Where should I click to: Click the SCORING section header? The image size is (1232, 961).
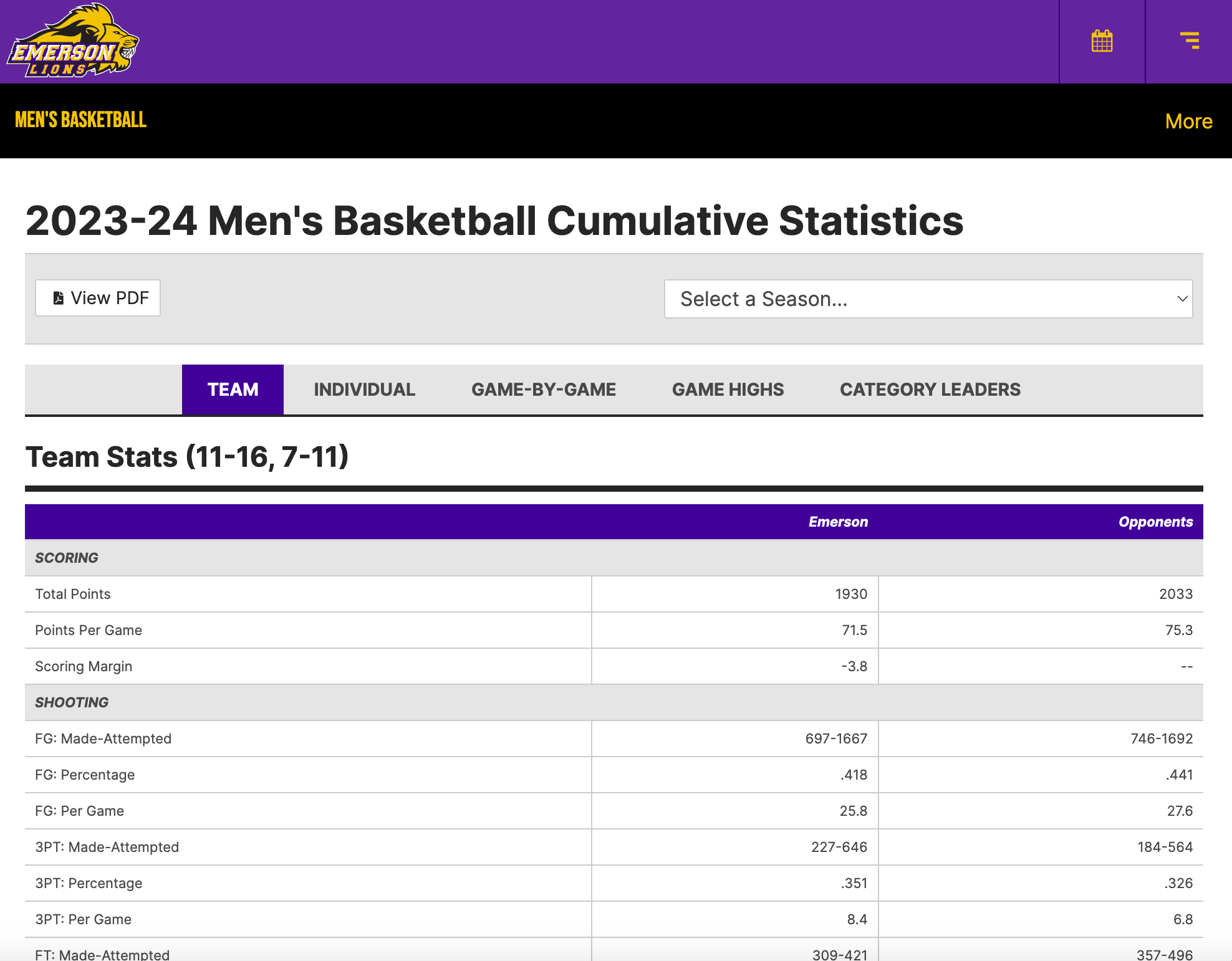coord(67,558)
